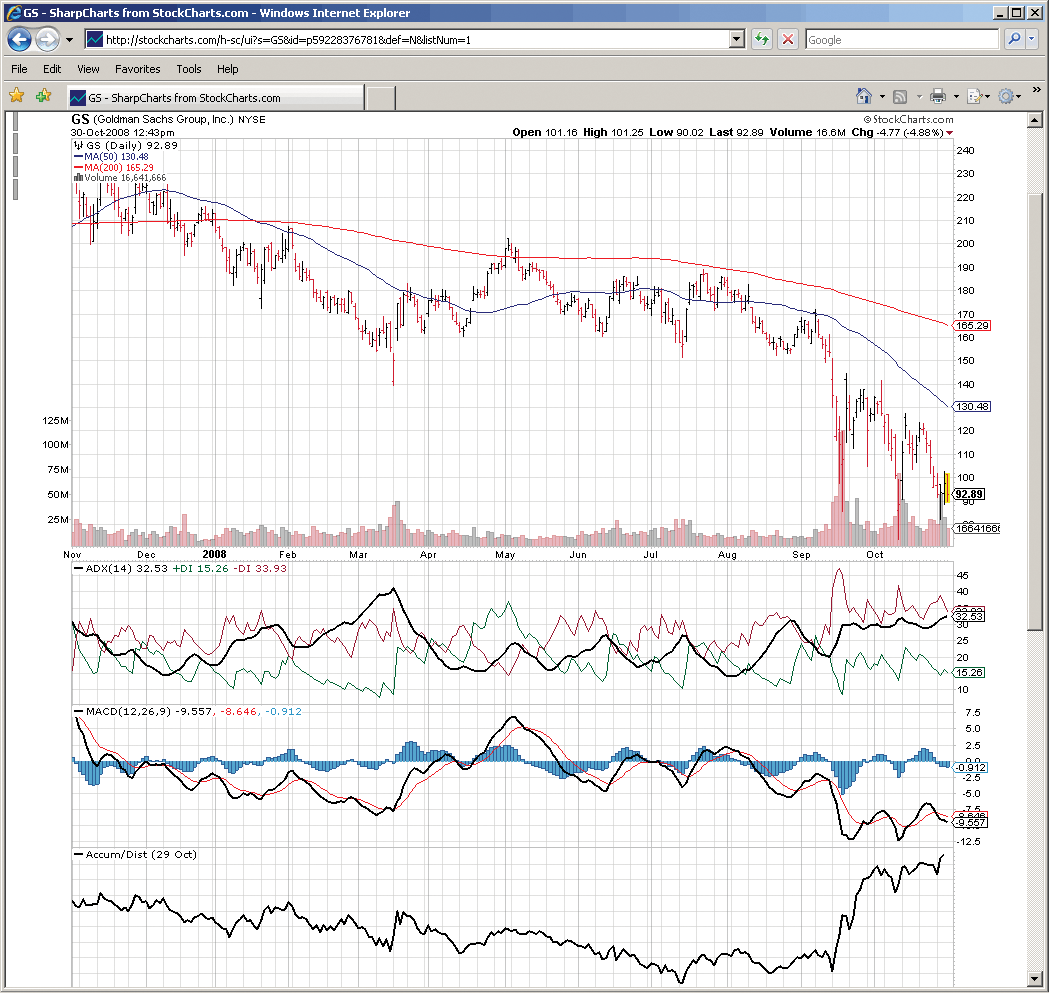Screen dimensions: 1049x993
Task: Open Favorites Center star icon
Action: 16,96
